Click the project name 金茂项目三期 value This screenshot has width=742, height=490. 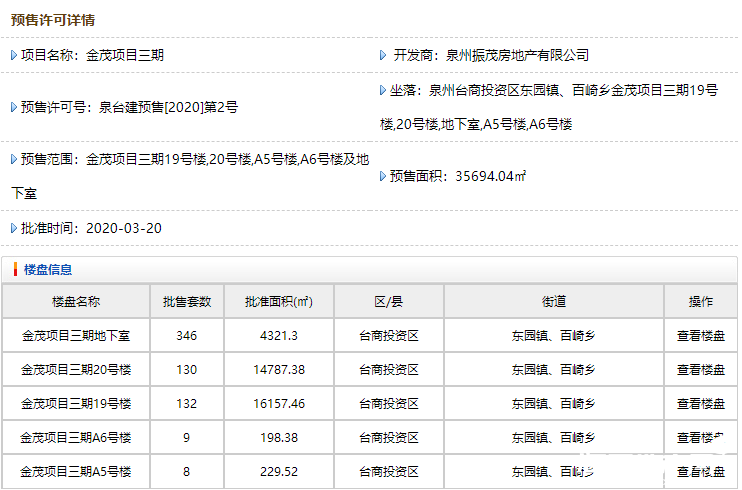[x=125, y=55]
